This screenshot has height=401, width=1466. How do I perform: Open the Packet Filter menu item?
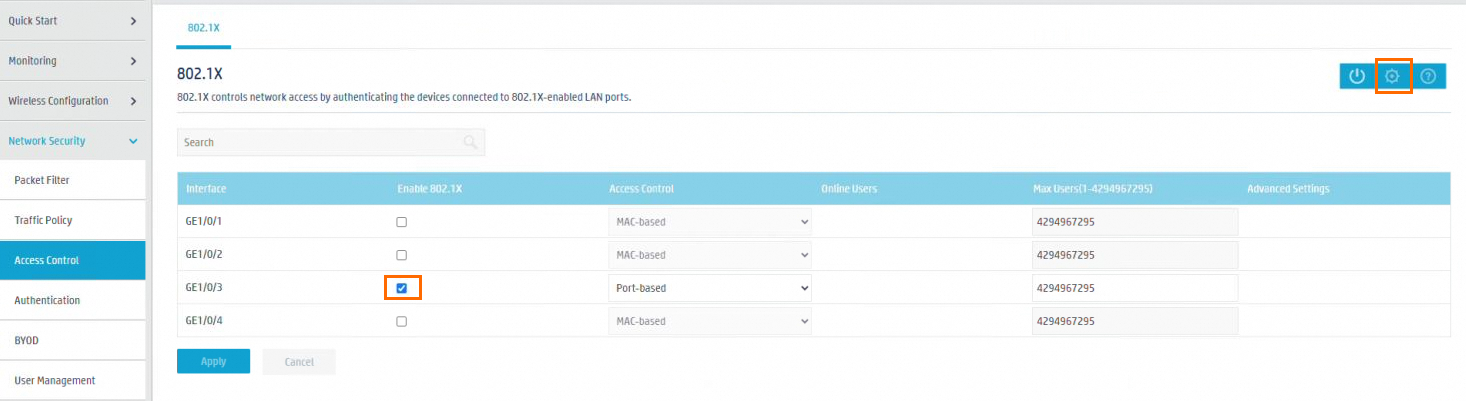pyautogui.click(x=72, y=180)
